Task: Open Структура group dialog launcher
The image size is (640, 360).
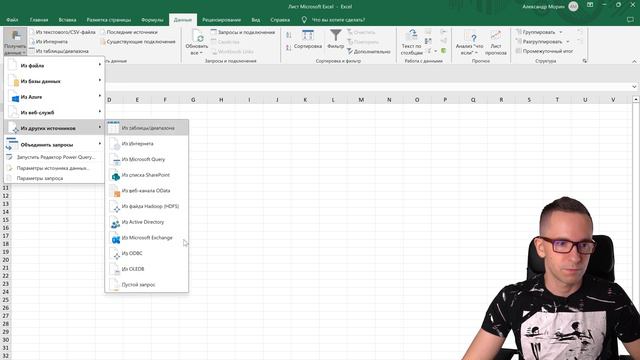Action: [584, 61]
